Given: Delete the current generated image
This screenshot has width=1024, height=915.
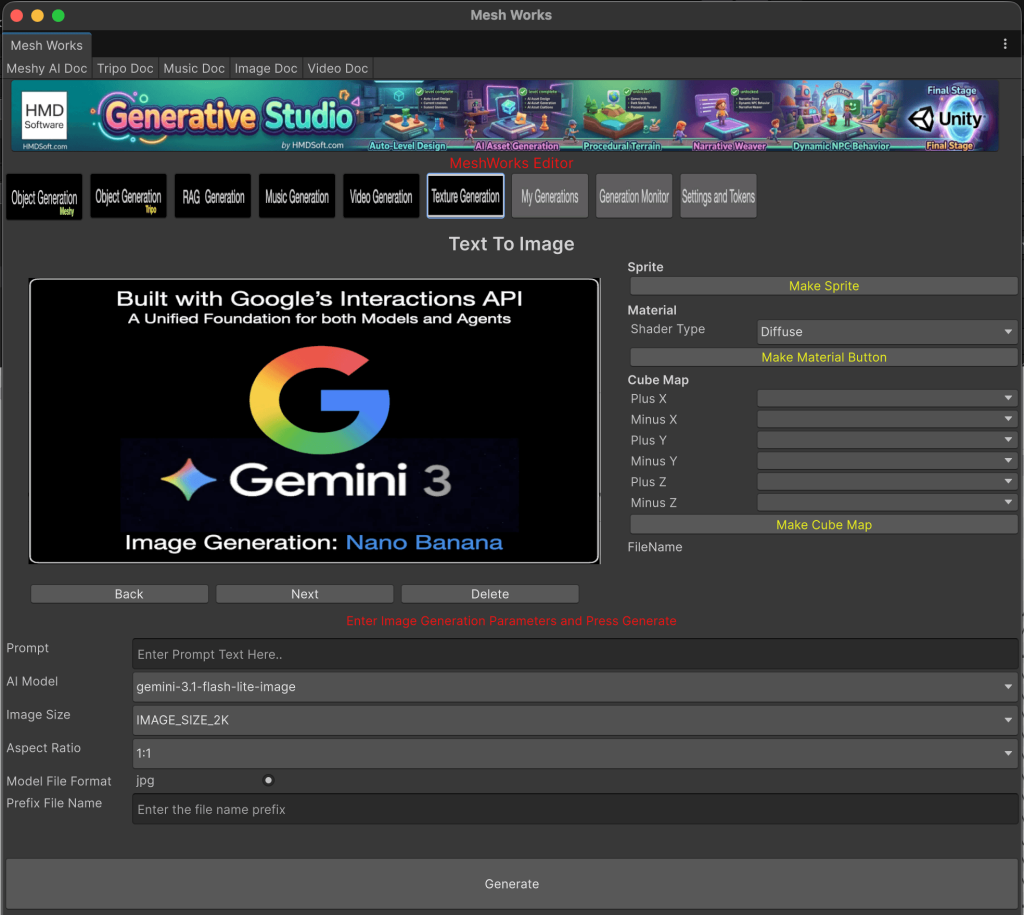Looking at the screenshot, I should point(490,594).
